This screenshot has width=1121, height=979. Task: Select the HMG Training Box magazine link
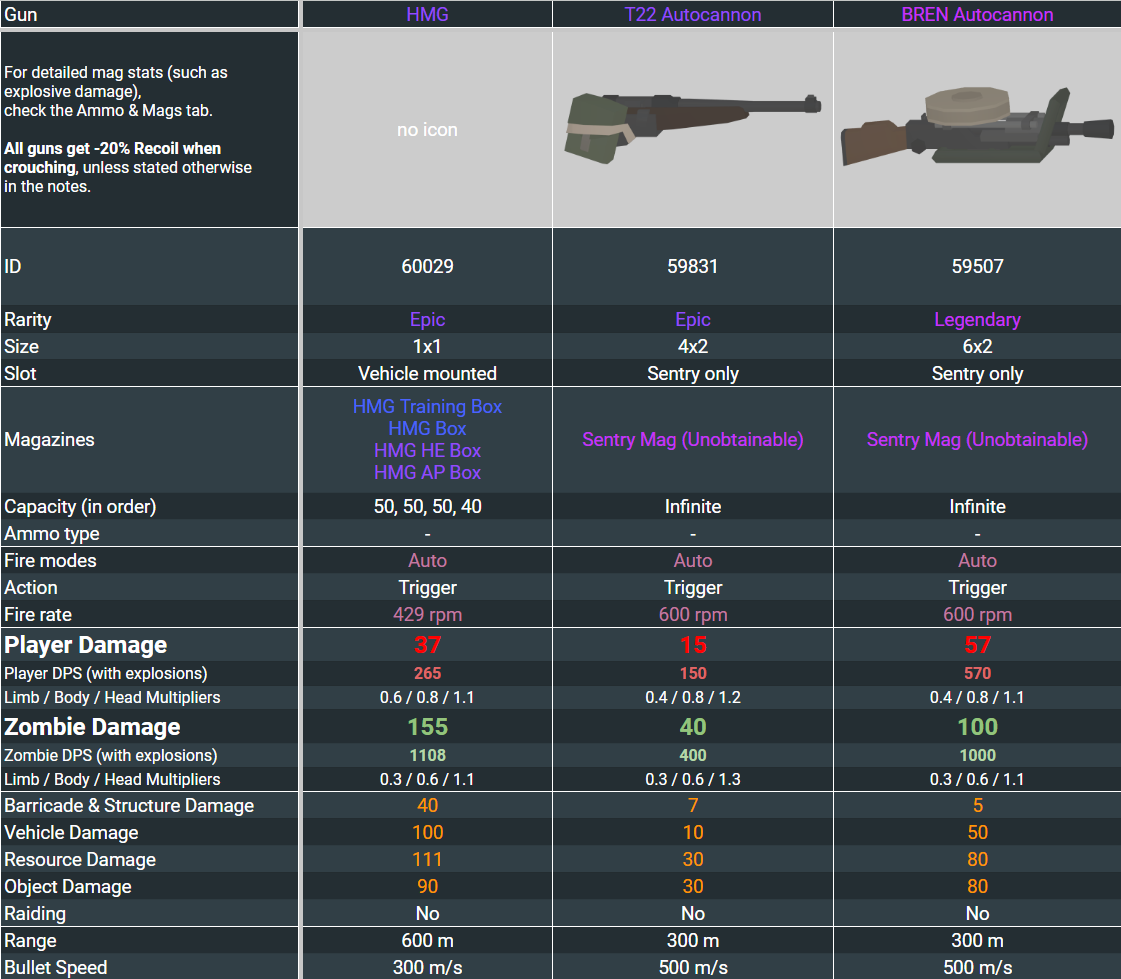click(427, 407)
